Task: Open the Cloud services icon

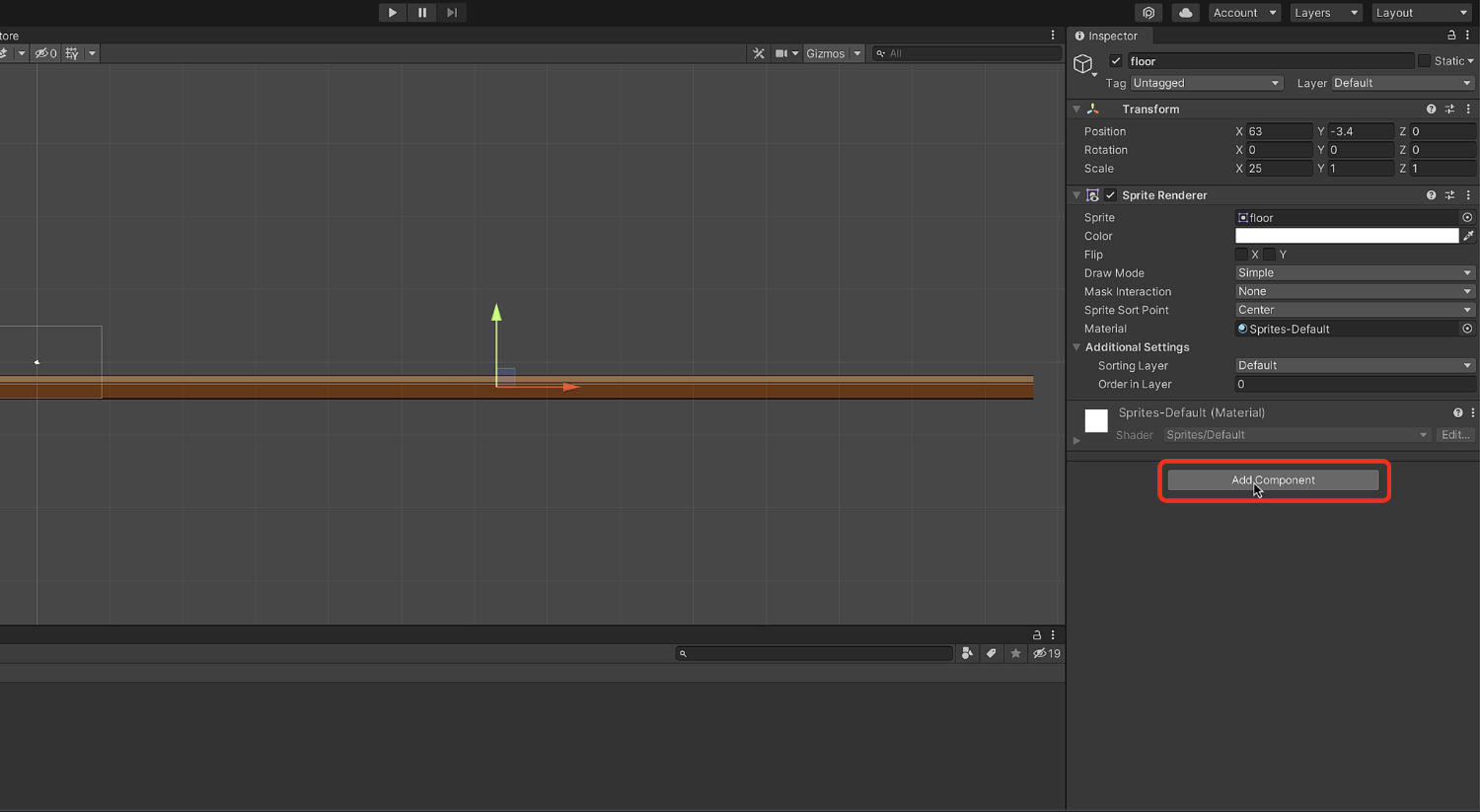Action: (x=1186, y=13)
